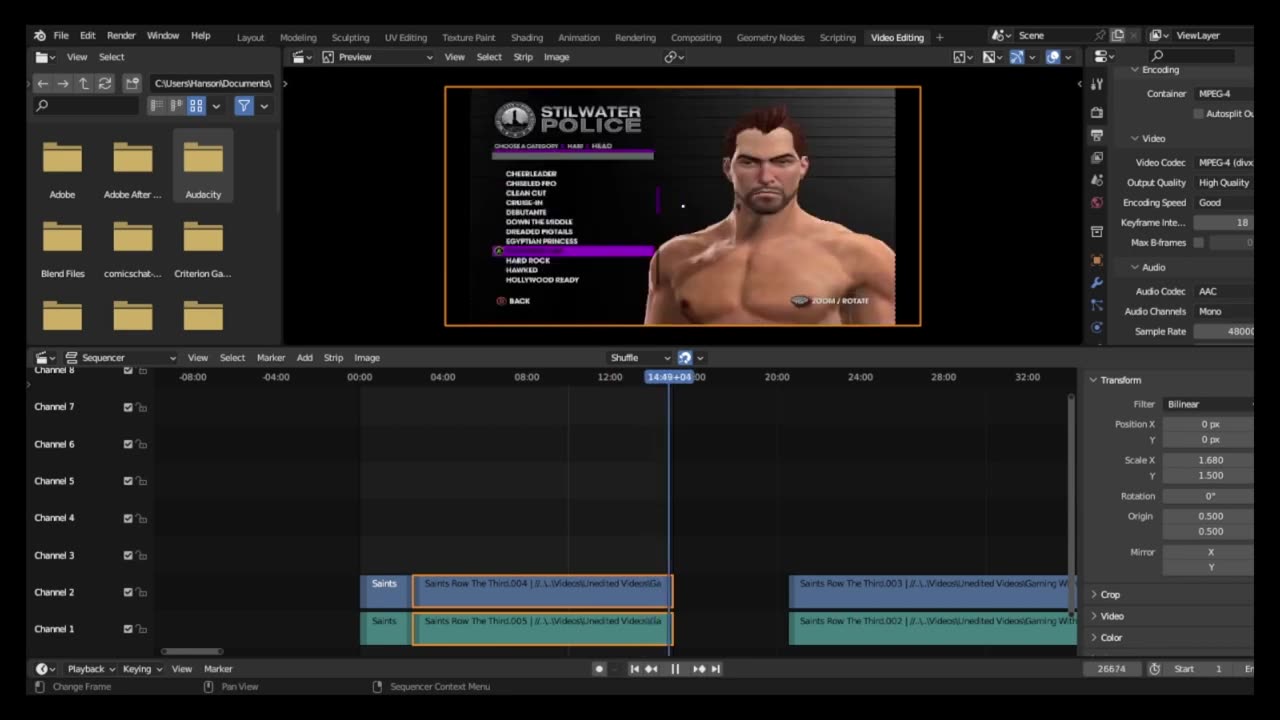Lock Channel 1 padlock

(x=142, y=629)
